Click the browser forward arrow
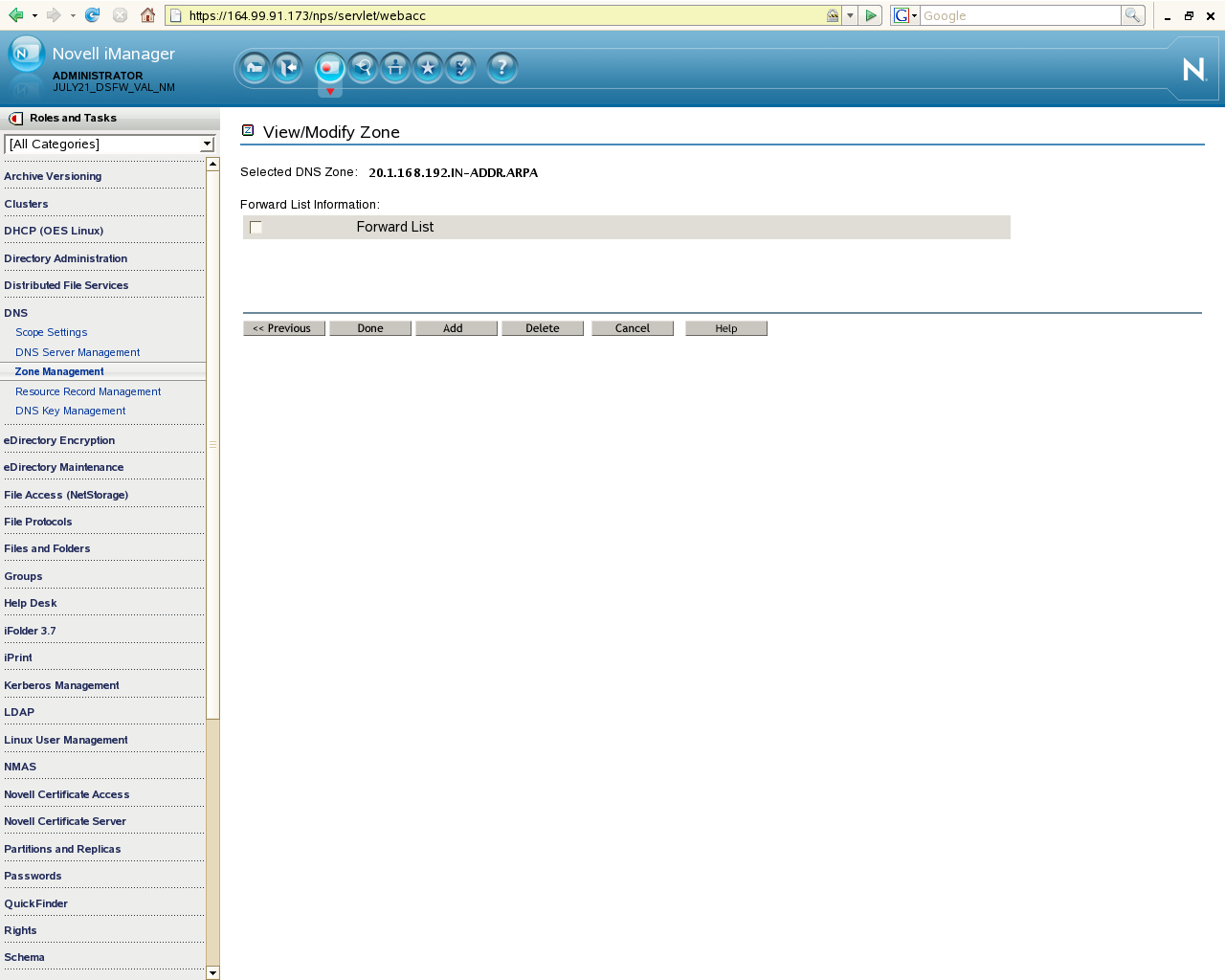 coord(54,15)
